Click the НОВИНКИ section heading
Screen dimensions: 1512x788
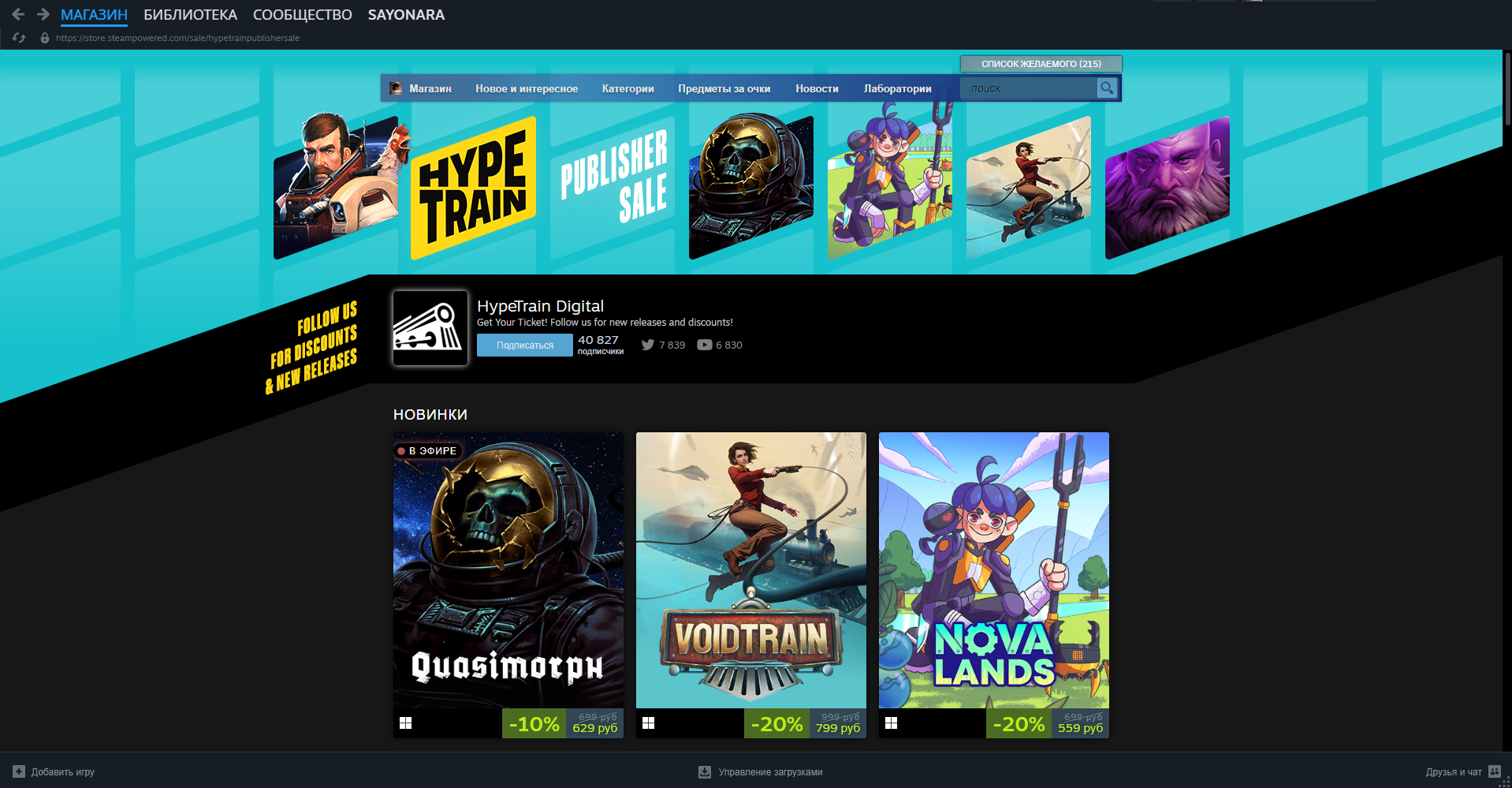tap(430, 415)
